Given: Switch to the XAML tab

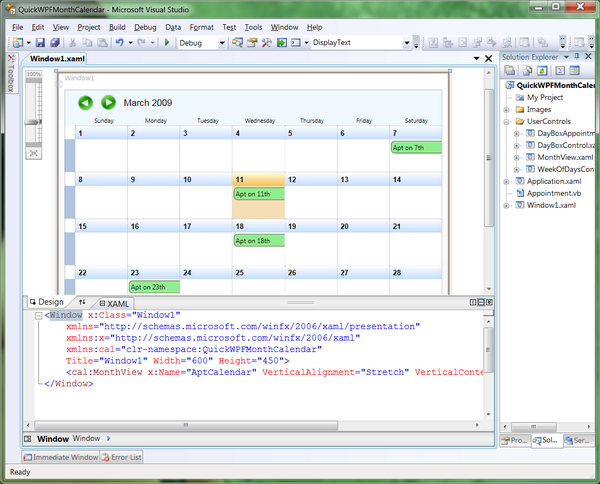Looking at the screenshot, I should pyautogui.click(x=114, y=304).
